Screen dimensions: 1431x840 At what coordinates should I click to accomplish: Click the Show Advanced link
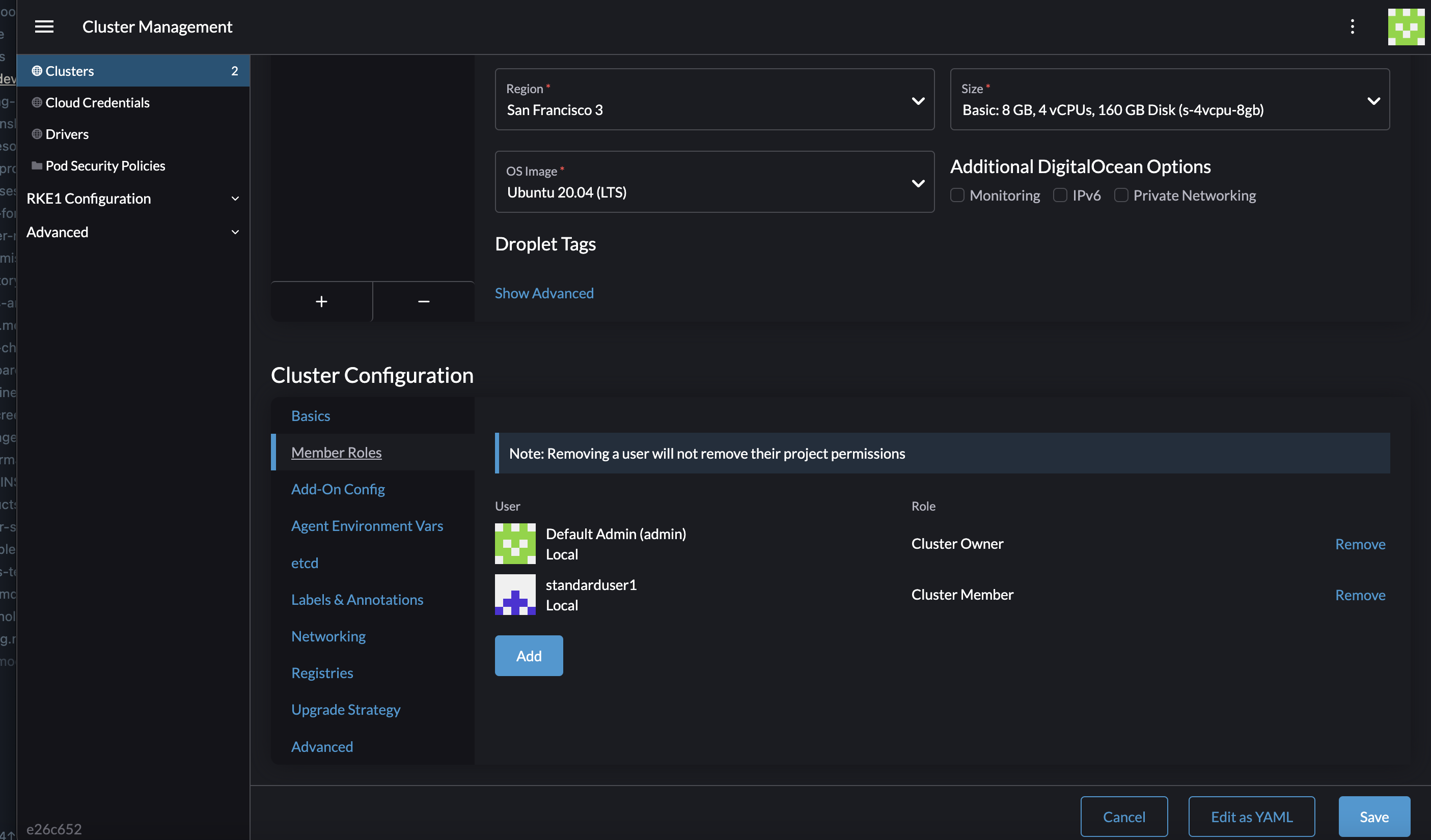click(x=544, y=293)
